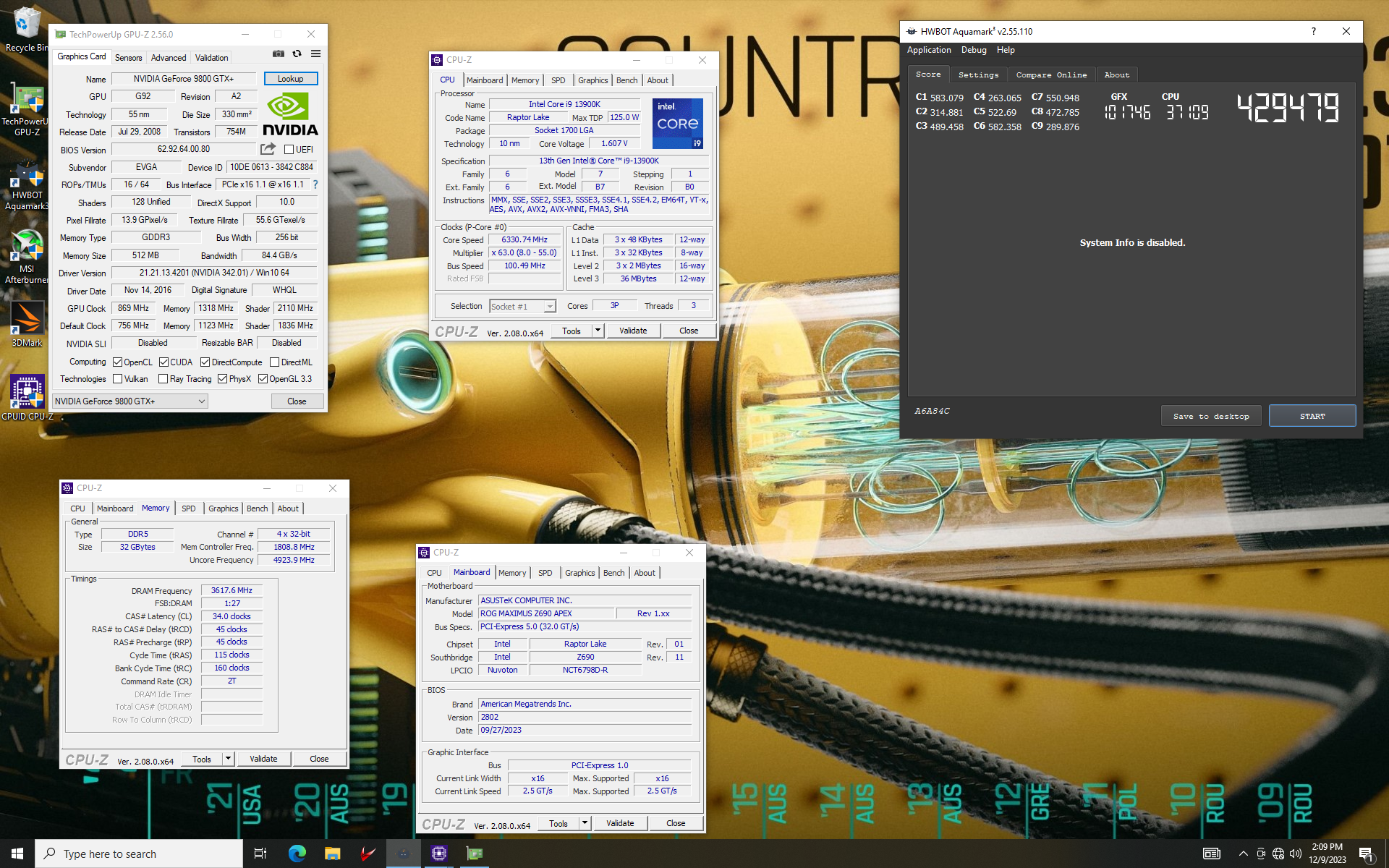Toggle Ray Tracing checkbox
The width and height of the screenshot is (1389, 868).
(x=163, y=379)
